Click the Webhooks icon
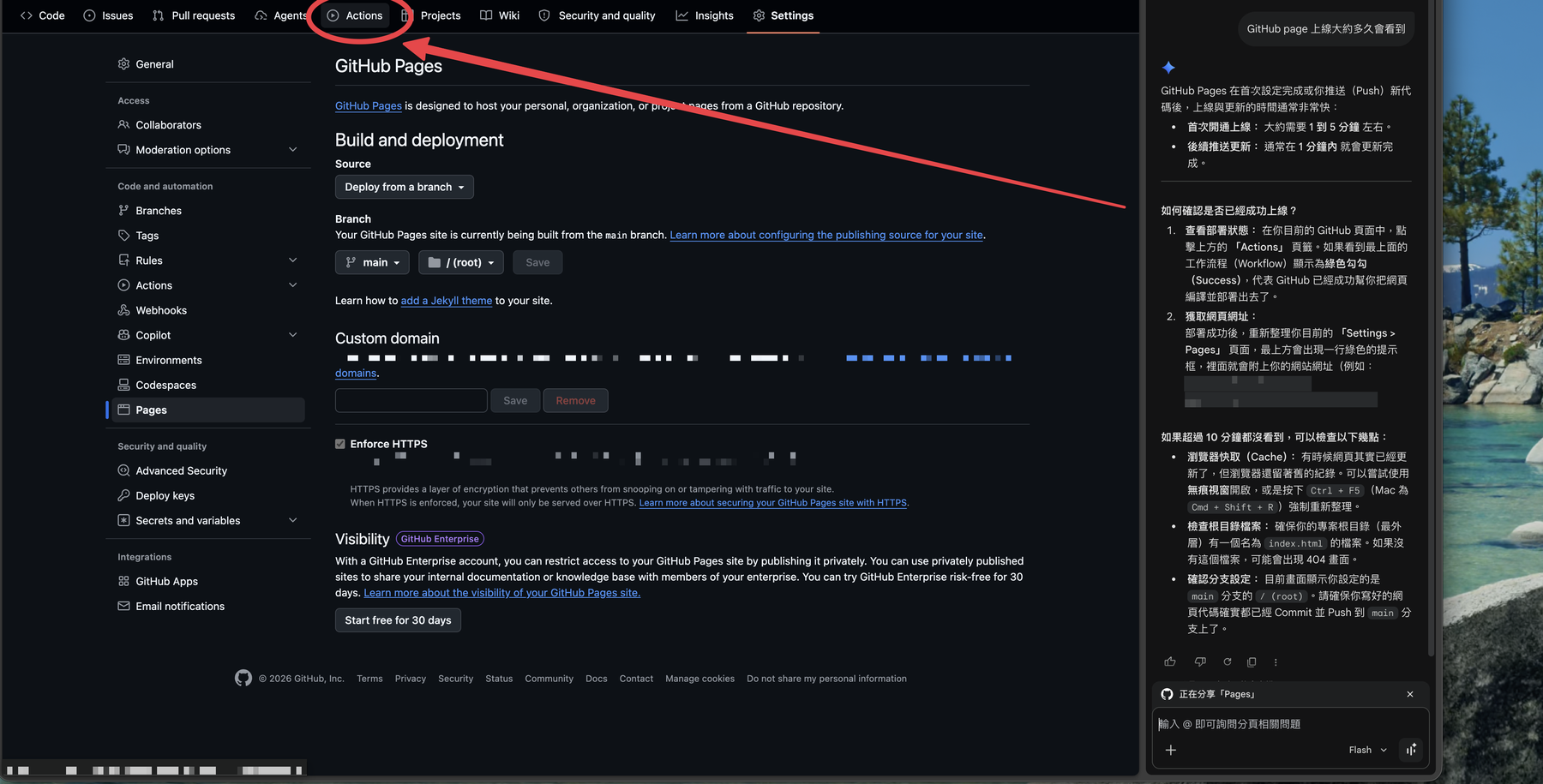The width and height of the screenshot is (1543, 784). pos(123,310)
